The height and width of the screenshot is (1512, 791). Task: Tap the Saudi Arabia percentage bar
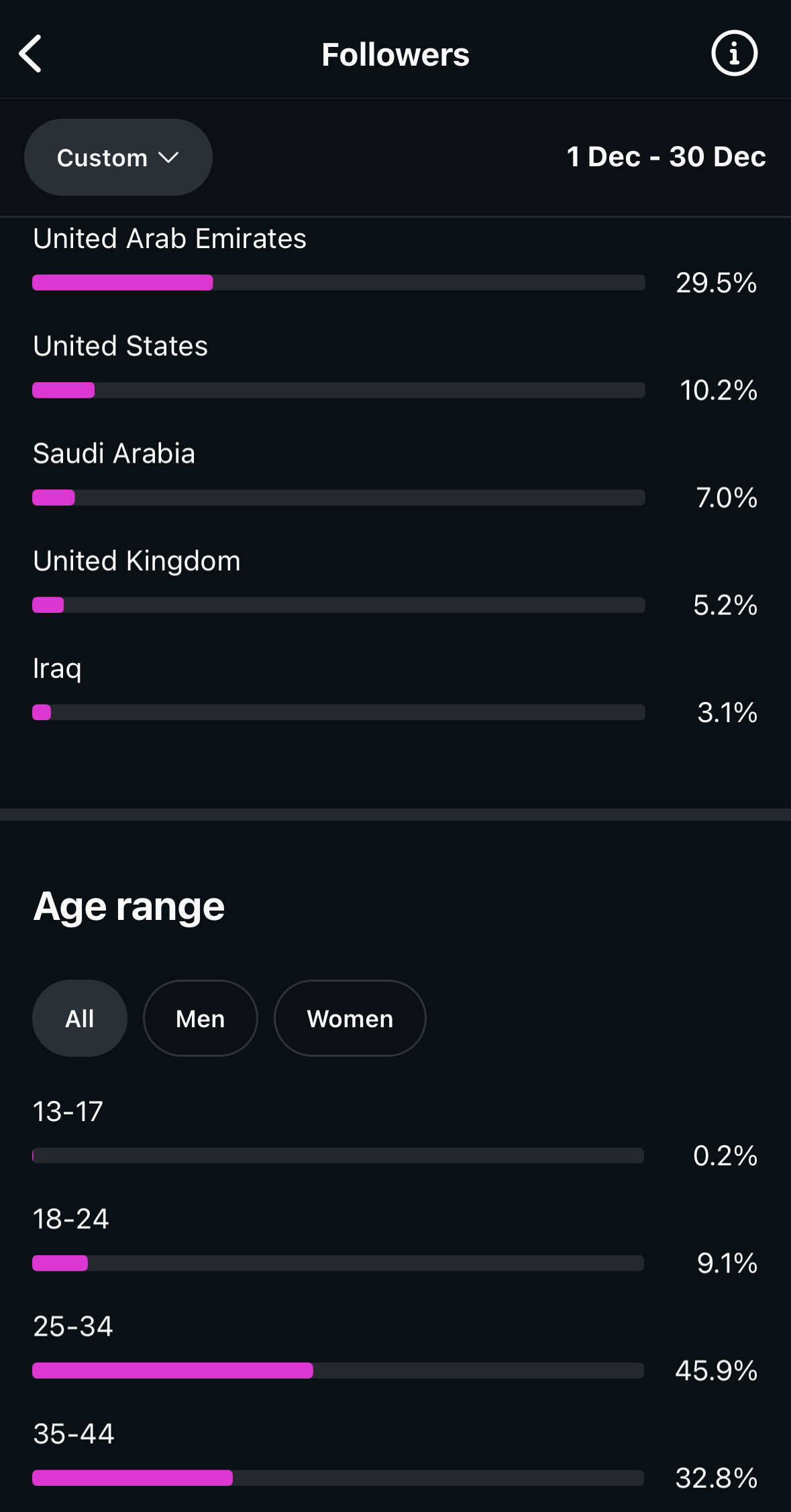(x=338, y=498)
